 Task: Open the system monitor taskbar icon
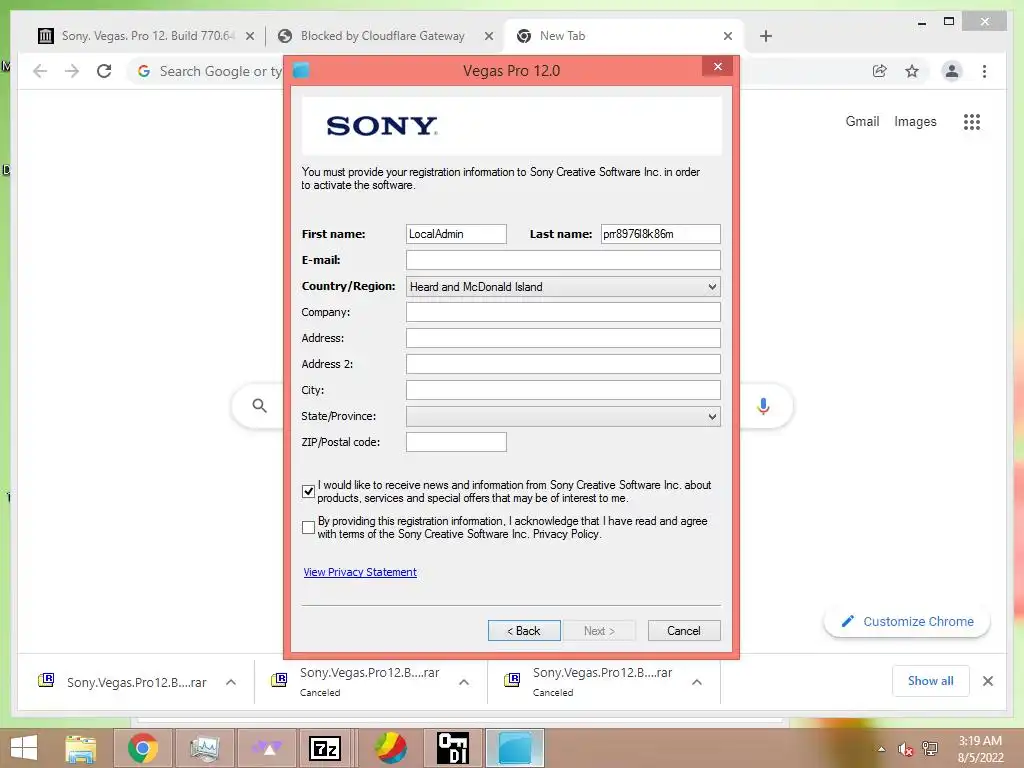[204, 748]
